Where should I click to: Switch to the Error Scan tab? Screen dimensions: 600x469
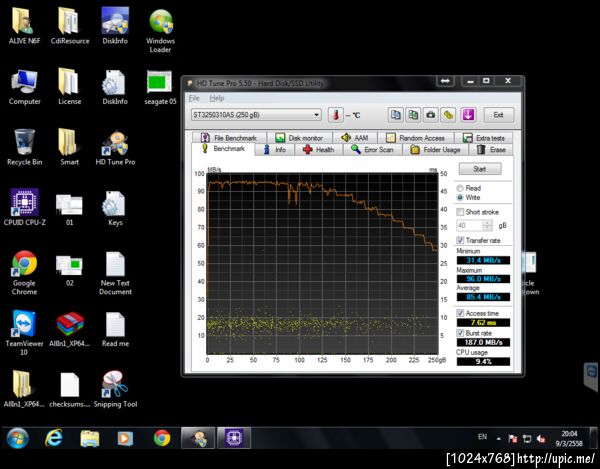coord(372,150)
